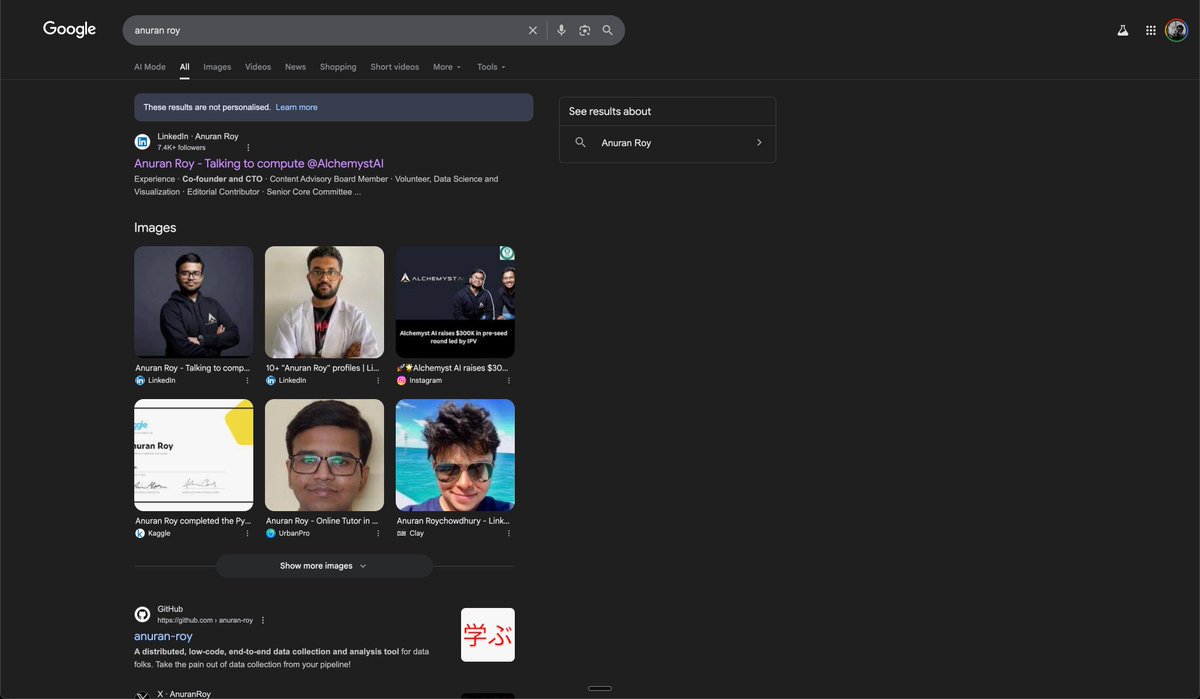Image resolution: width=1200 pixels, height=699 pixels.
Task: Click the LinkedIn favicon in the first result
Action: click(x=143, y=142)
